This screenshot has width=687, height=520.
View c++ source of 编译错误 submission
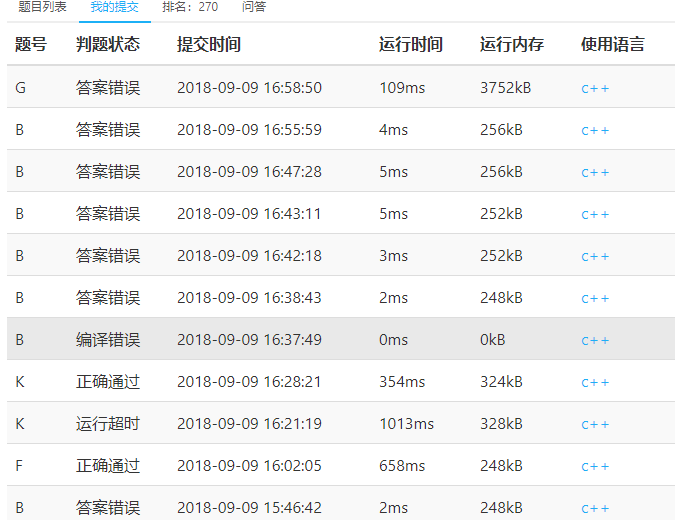point(595,340)
